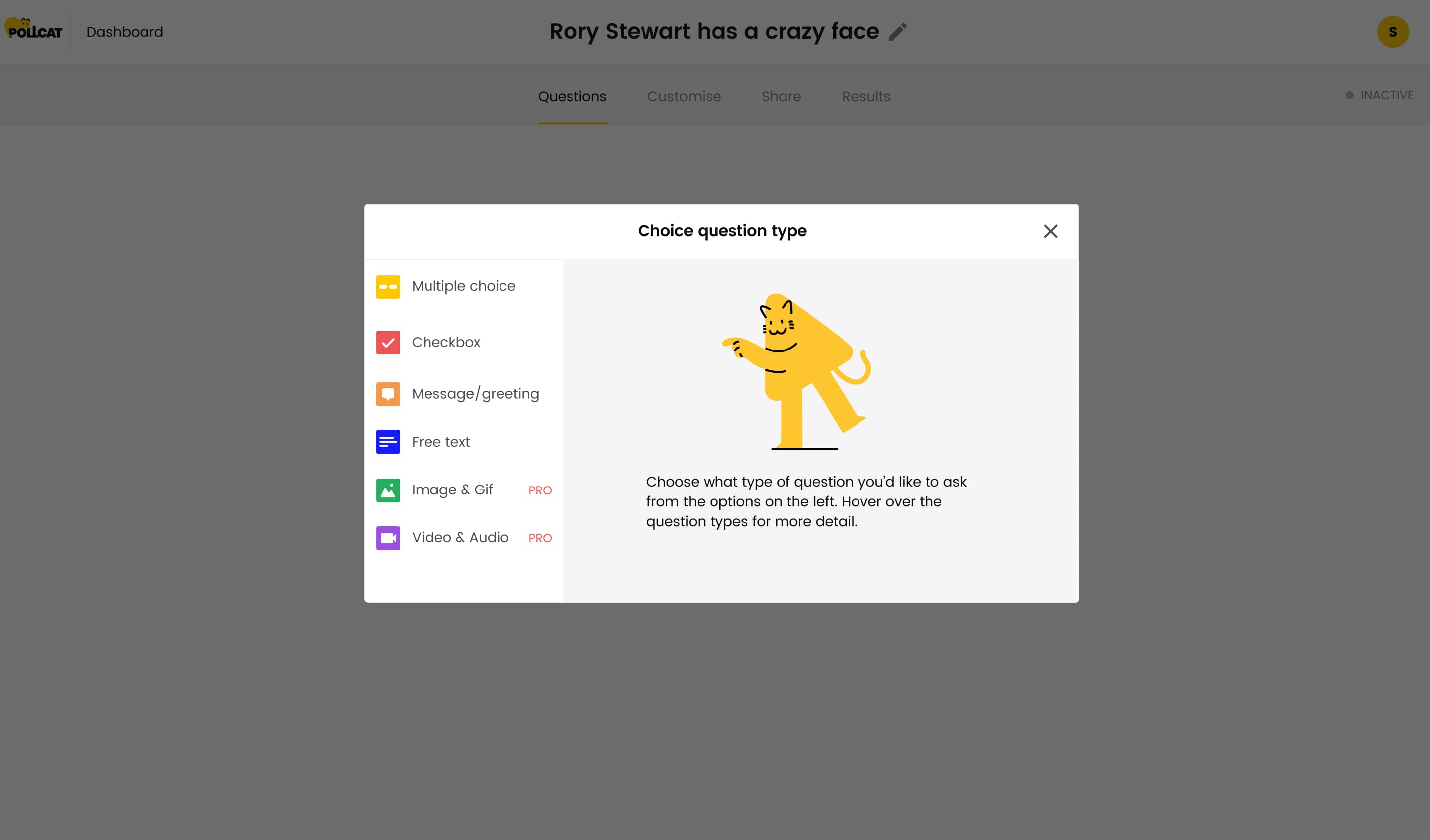Go to the Dashboard link

125,32
